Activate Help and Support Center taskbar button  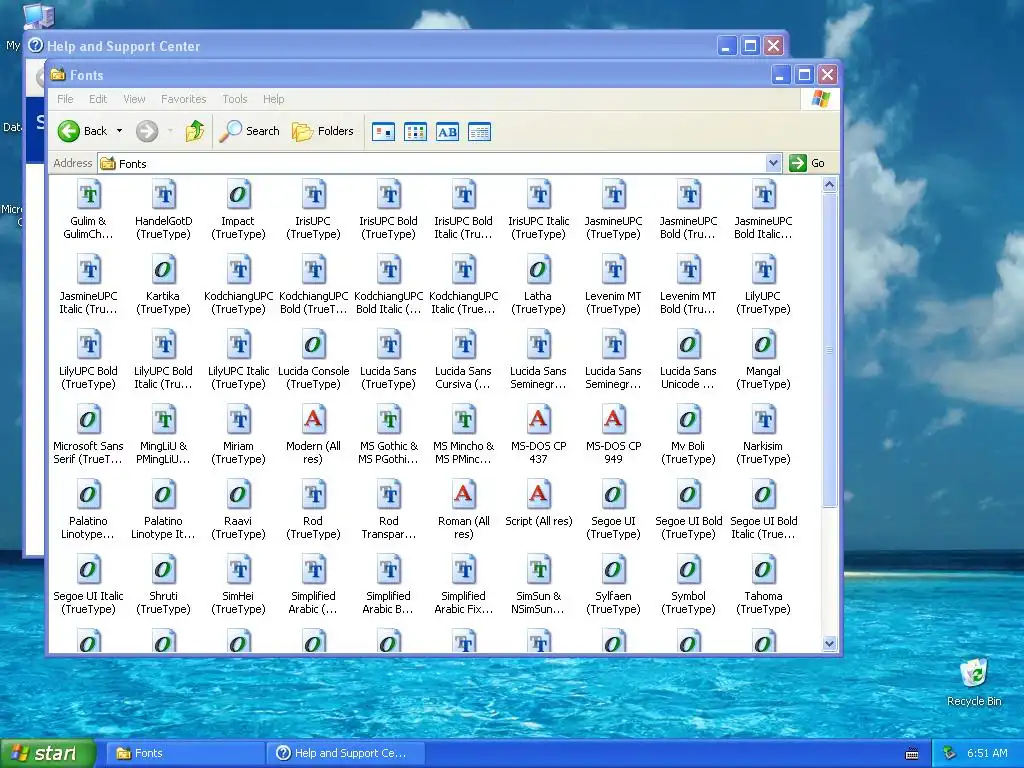click(346, 754)
